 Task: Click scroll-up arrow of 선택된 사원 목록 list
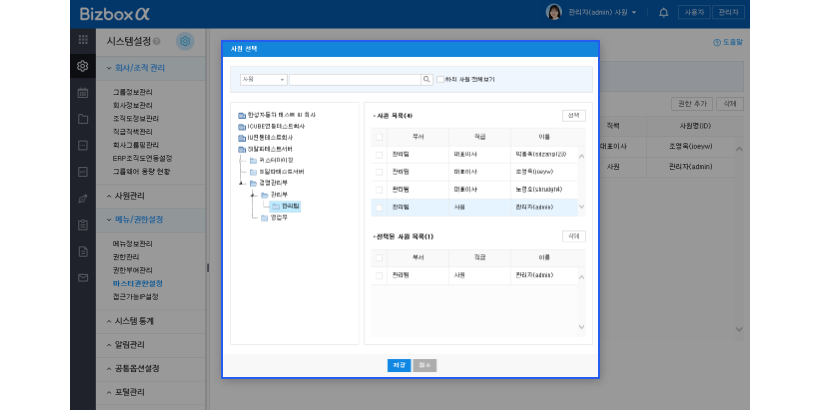[582, 277]
